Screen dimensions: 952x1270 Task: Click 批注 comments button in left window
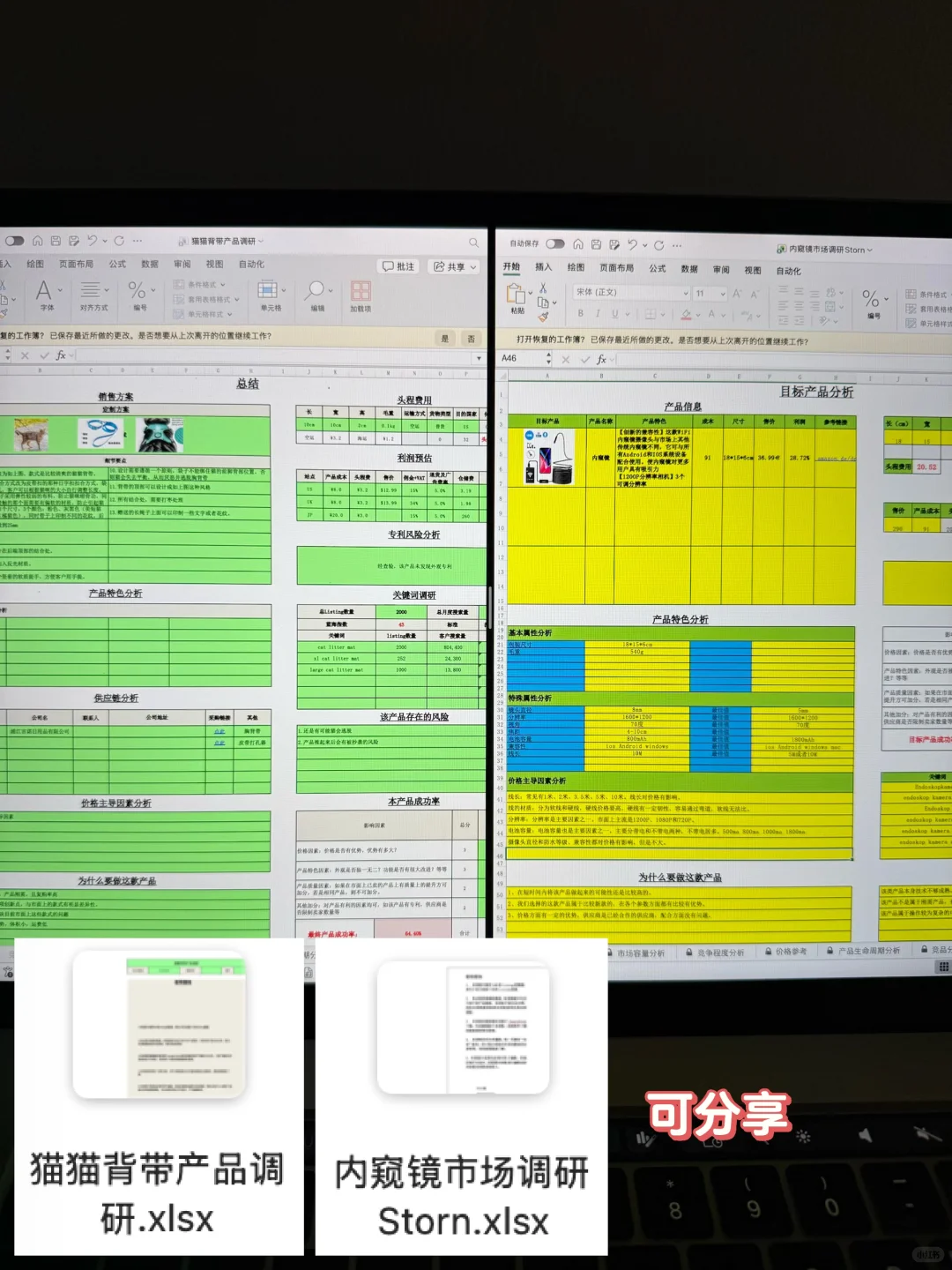(398, 265)
